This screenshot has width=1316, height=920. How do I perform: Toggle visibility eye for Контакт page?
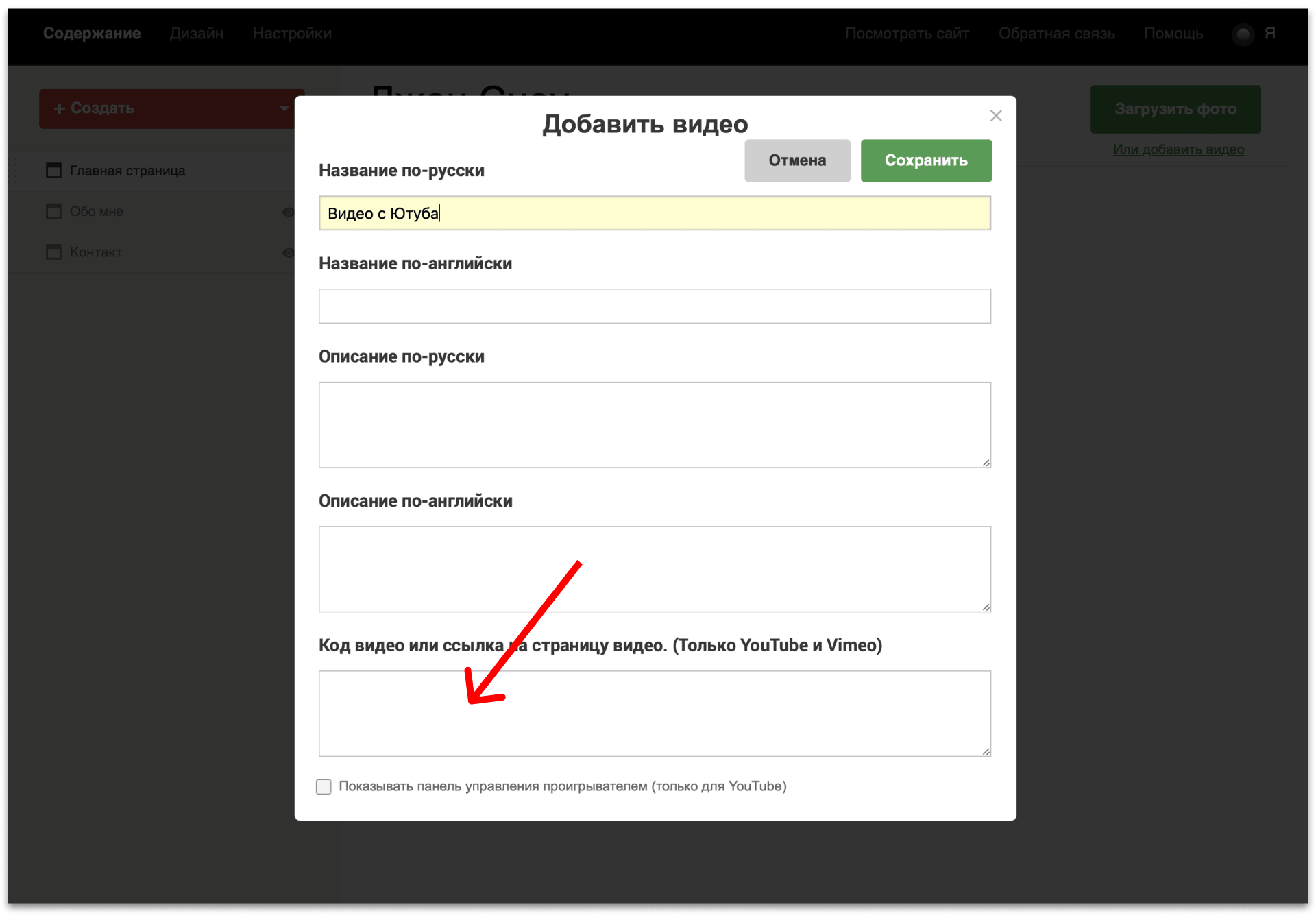[x=288, y=252]
